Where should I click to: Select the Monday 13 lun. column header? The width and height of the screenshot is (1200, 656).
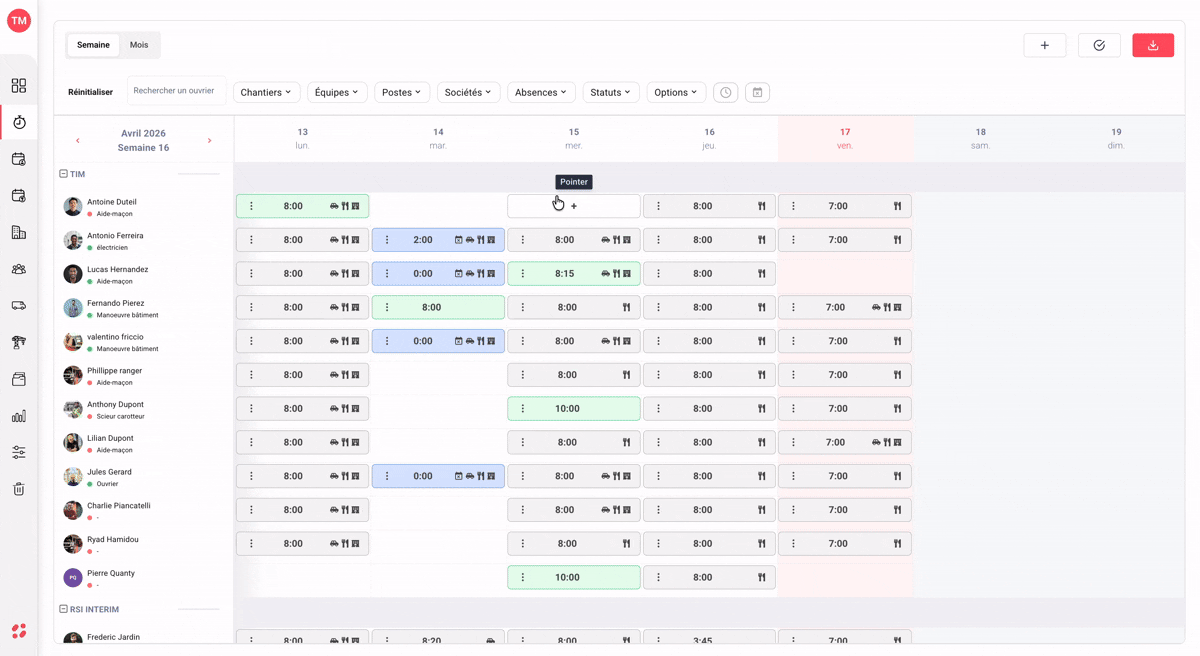[x=303, y=138]
